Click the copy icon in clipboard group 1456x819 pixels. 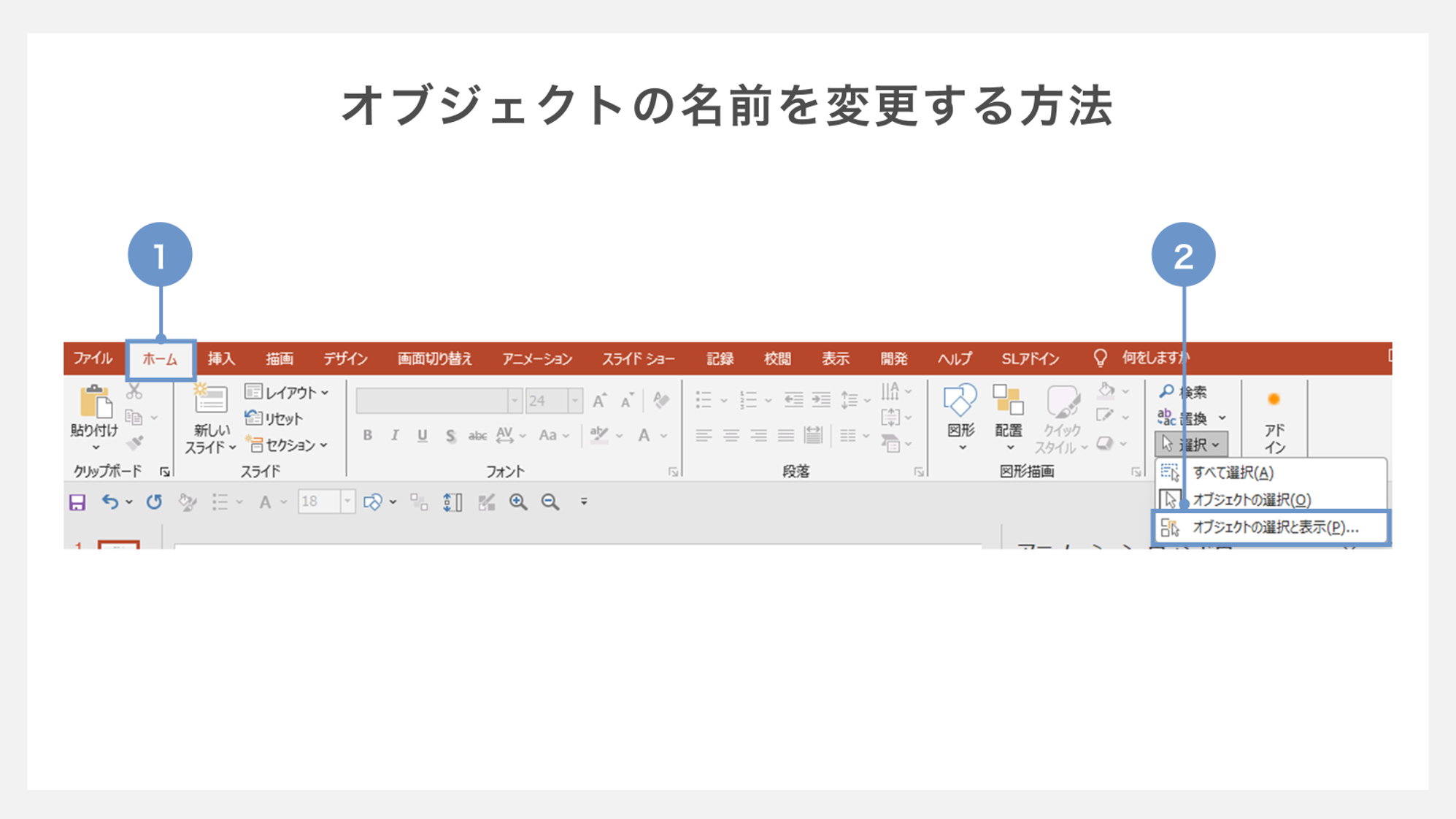click(134, 418)
